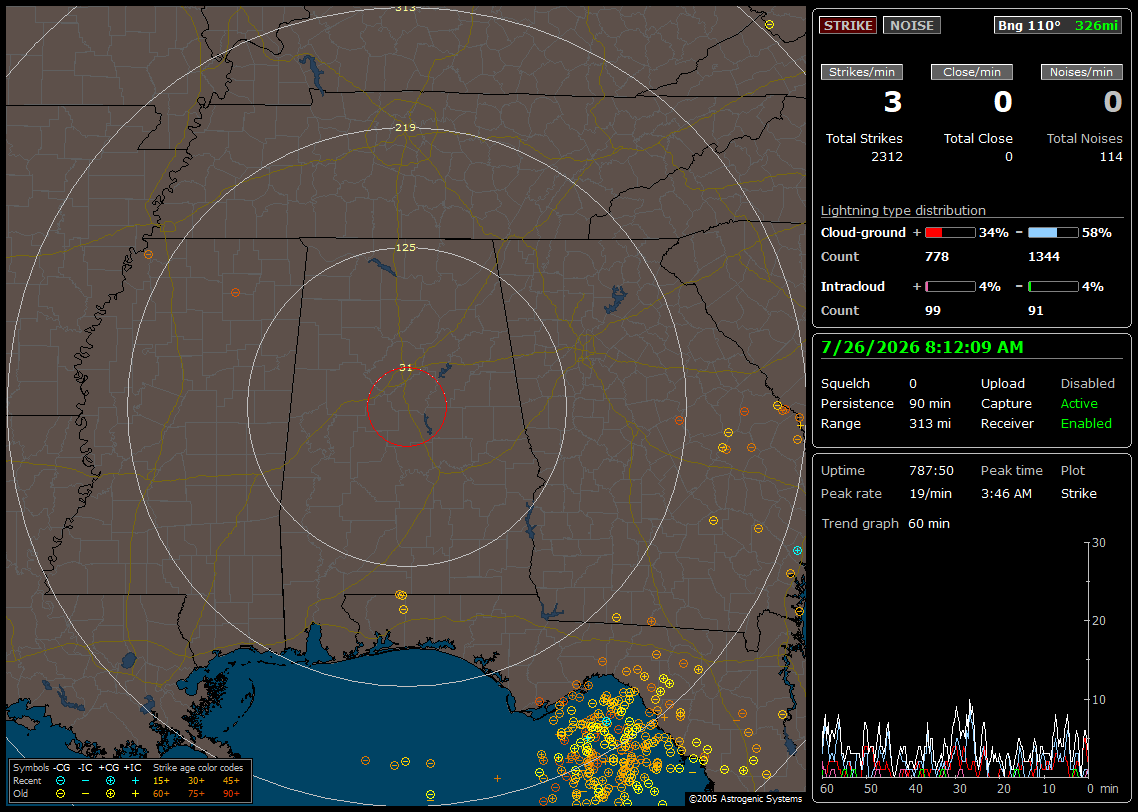This screenshot has height=812, width=1138.
Task: Click the 75+ strike age color code
Action: (196, 794)
